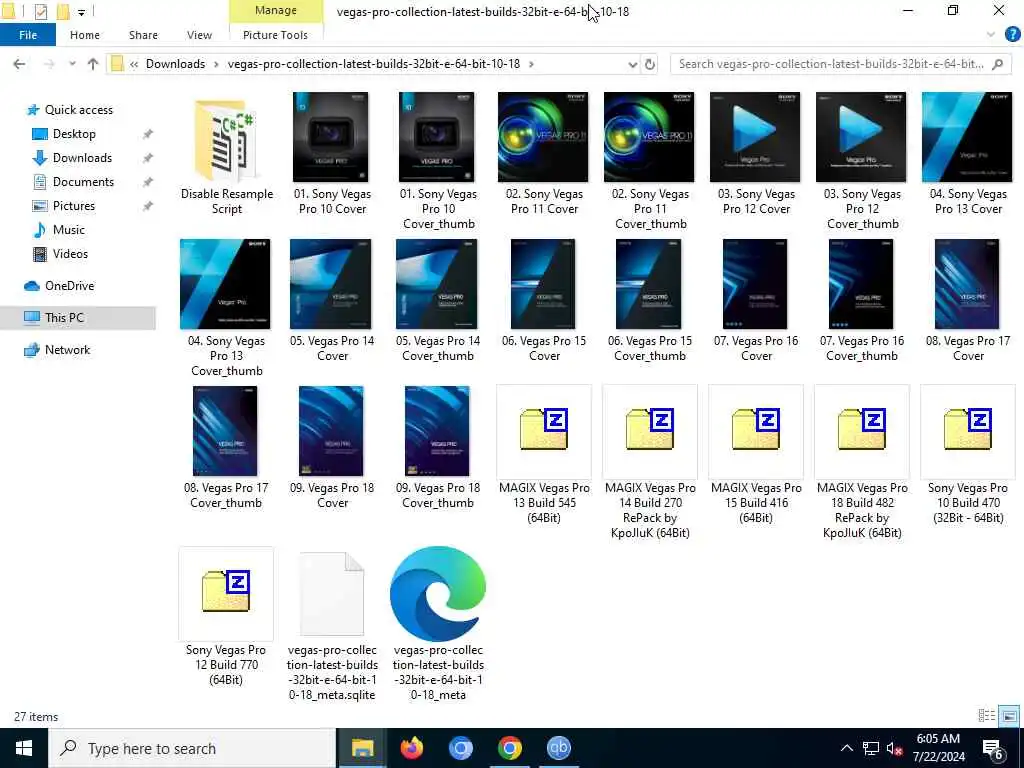Open Desktop in navigation pane
This screenshot has width=1024, height=768.
(x=74, y=134)
